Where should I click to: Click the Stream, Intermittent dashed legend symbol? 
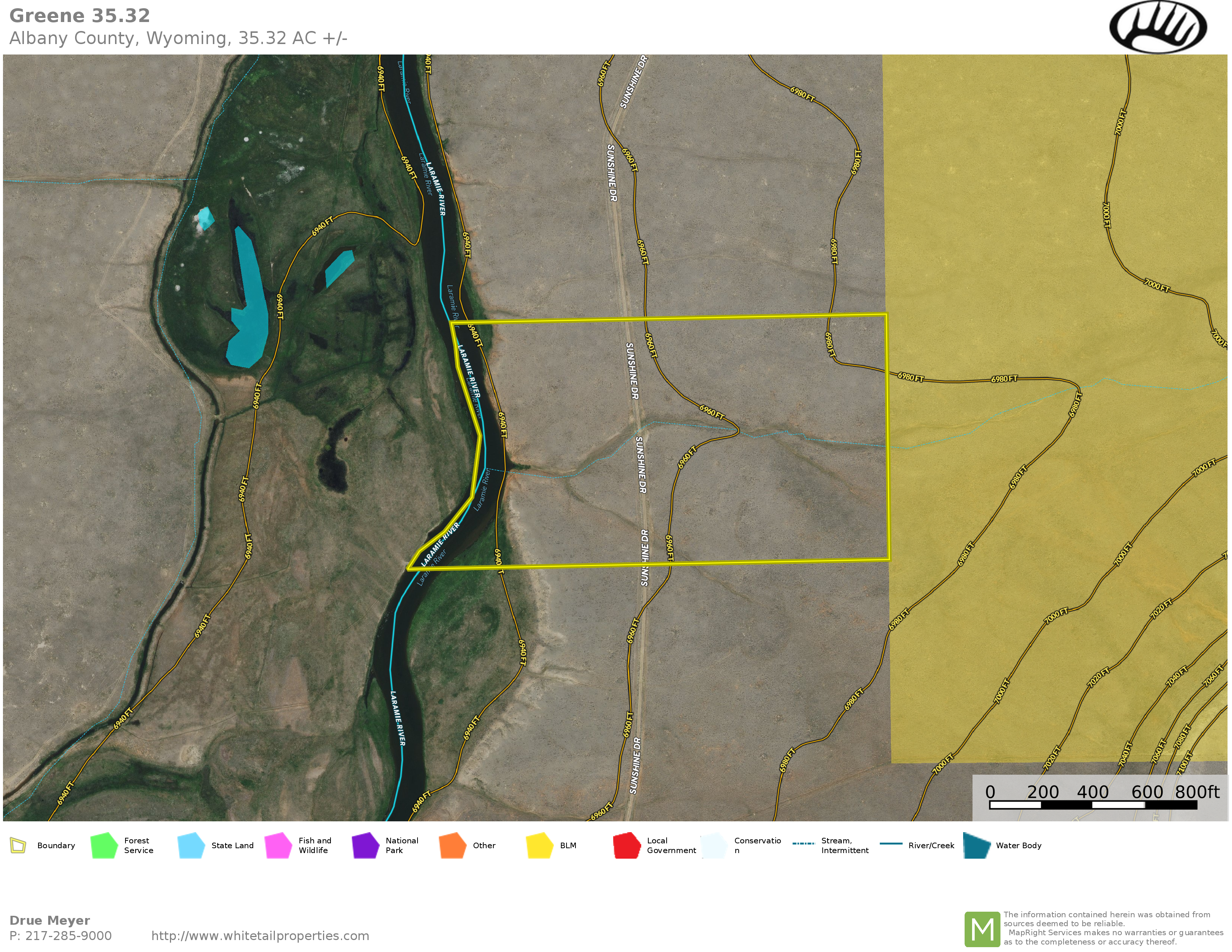pyautogui.click(x=803, y=844)
